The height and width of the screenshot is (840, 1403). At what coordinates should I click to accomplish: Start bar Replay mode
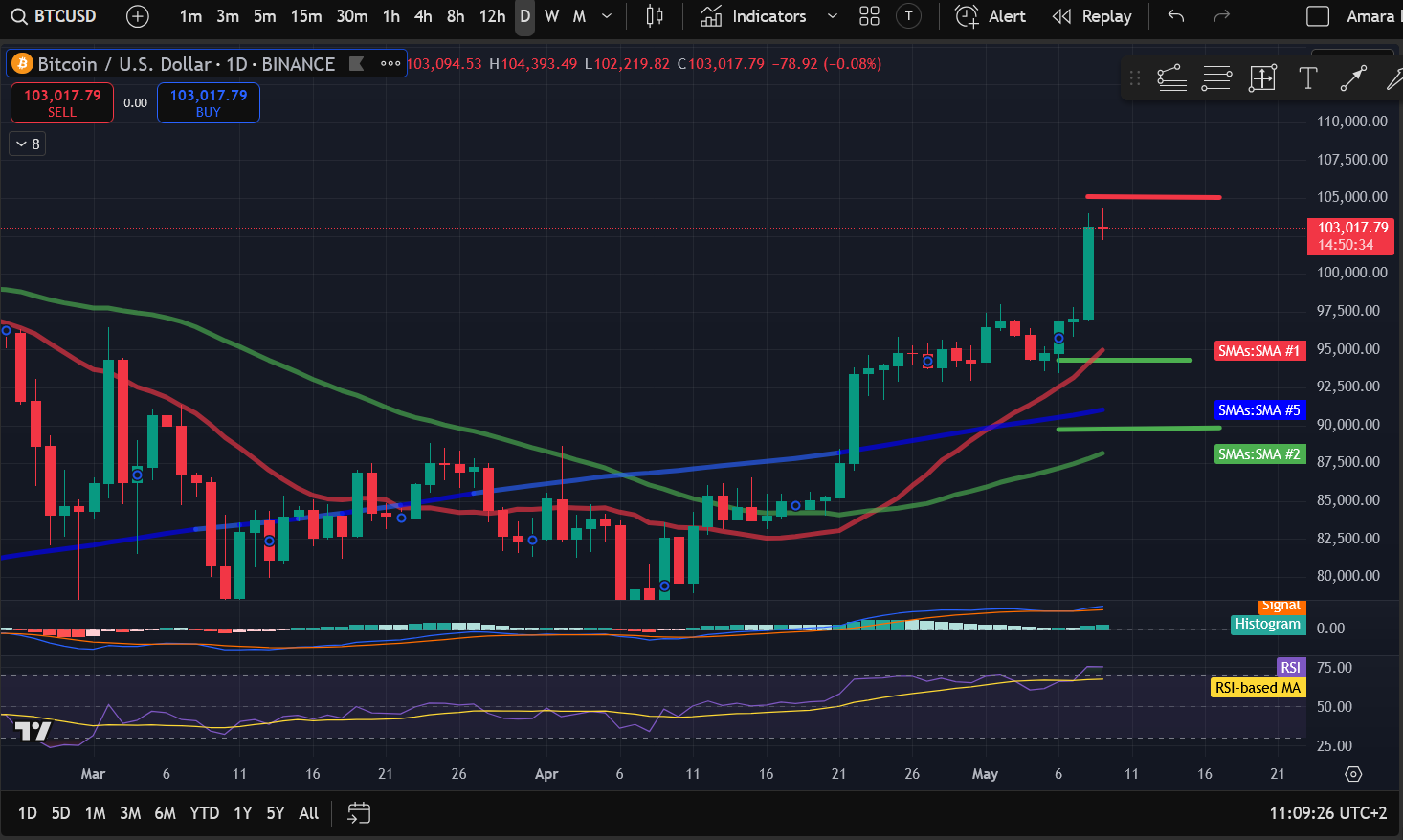click(x=1092, y=16)
